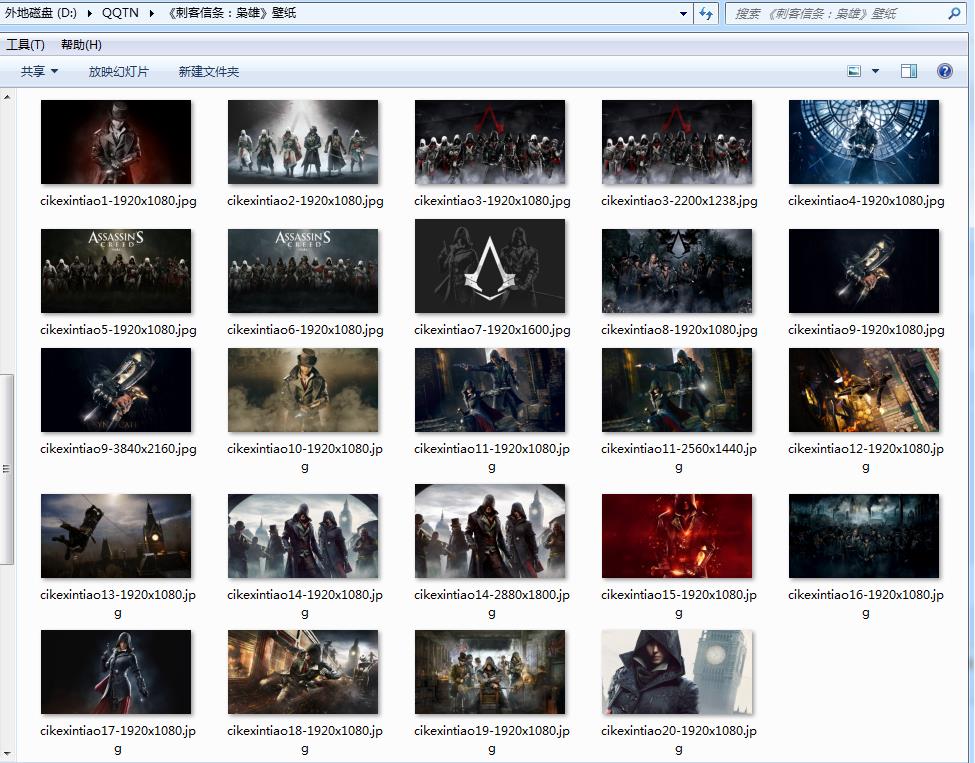Viewport: 975px width, 763px height.
Task: Open the 共享 share dropdown
Action: coord(39,72)
